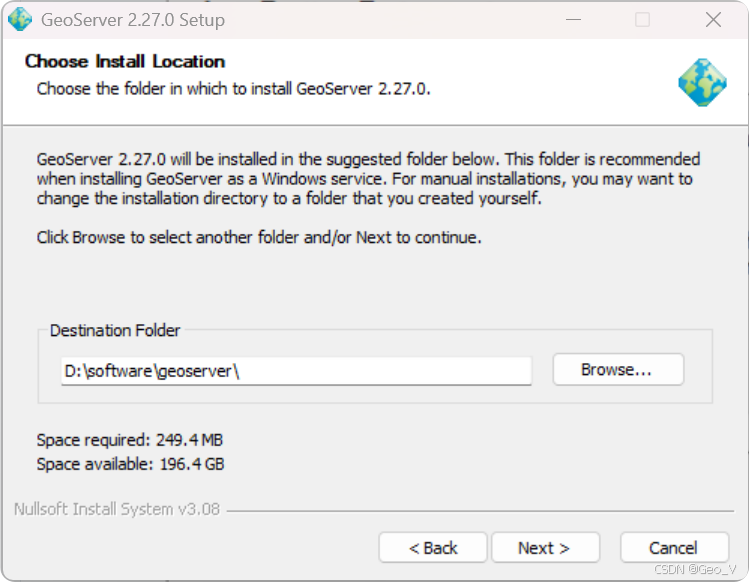Click 'Choose the folder in which to install' subtitle
The image size is (749, 582).
tap(234, 89)
